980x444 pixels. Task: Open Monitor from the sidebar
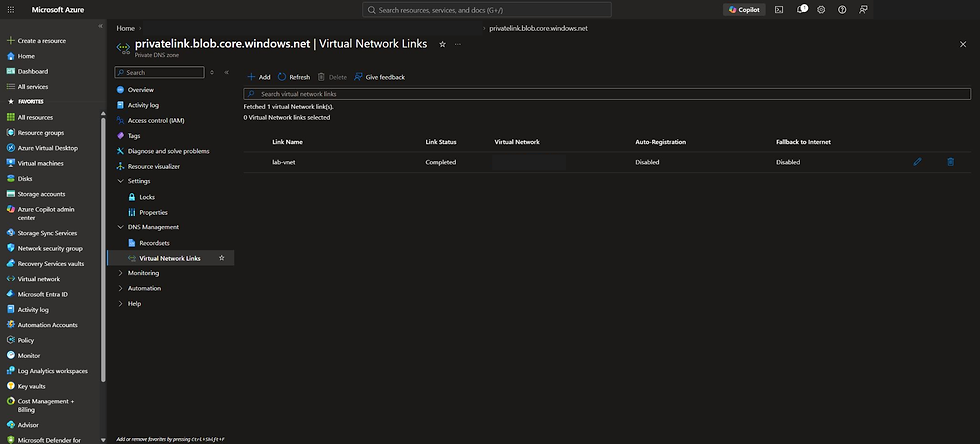pos(23,356)
